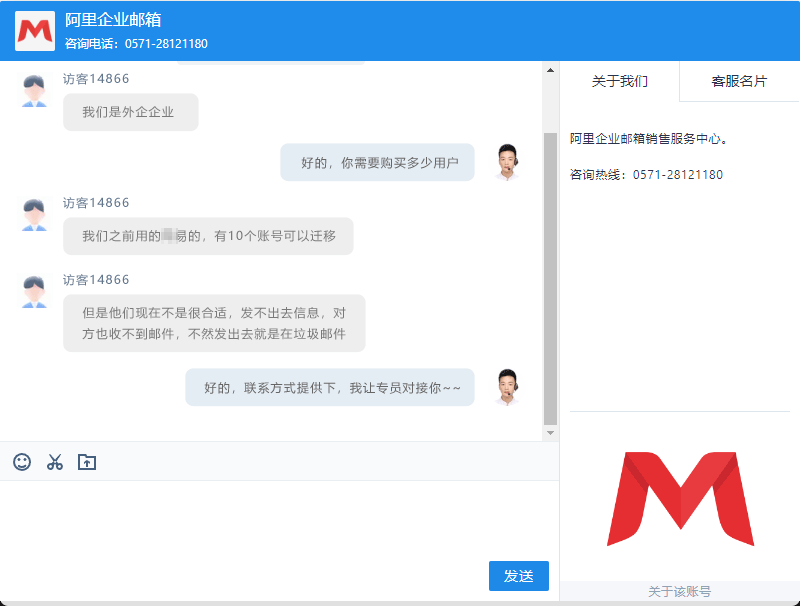Switch to the 关于我们 tab
Viewport: 800px width, 606px height.
[x=619, y=81]
